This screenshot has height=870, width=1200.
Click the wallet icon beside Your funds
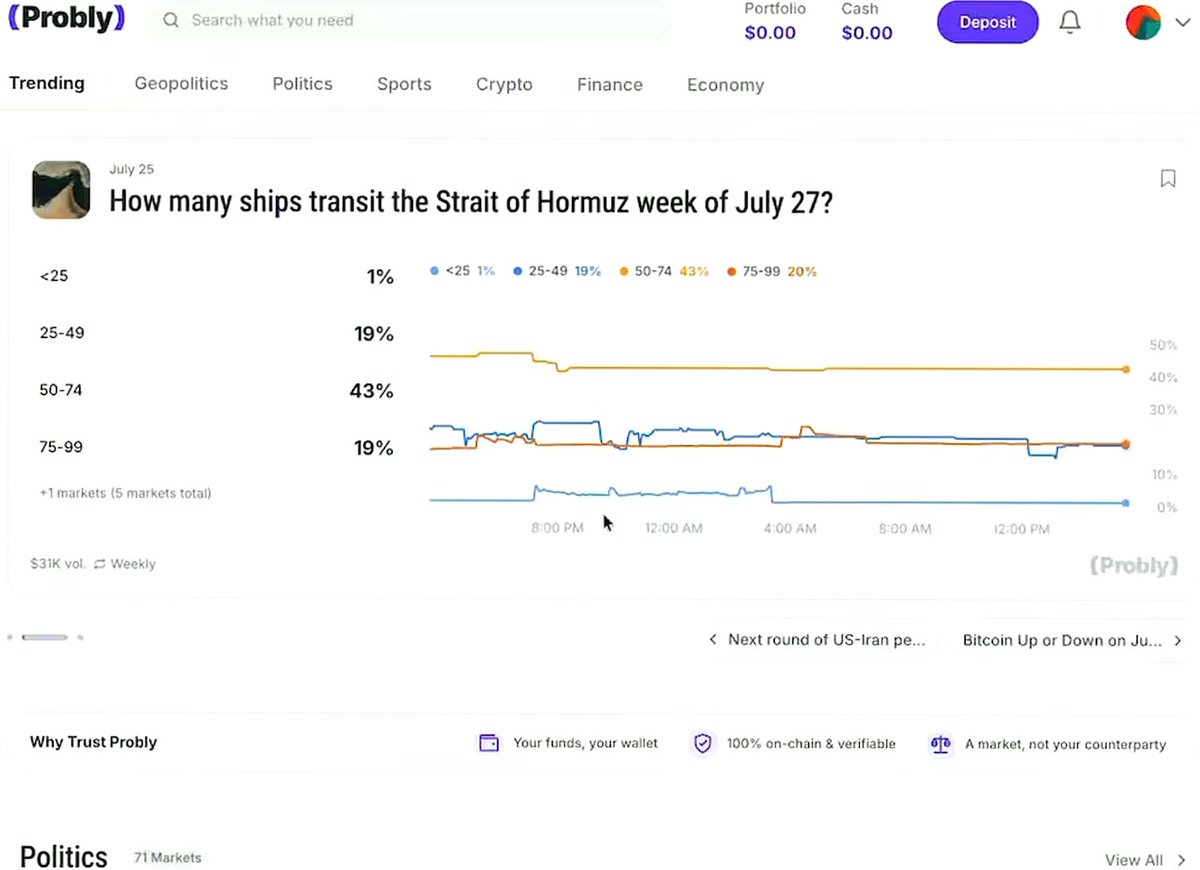pyautogui.click(x=489, y=743)
